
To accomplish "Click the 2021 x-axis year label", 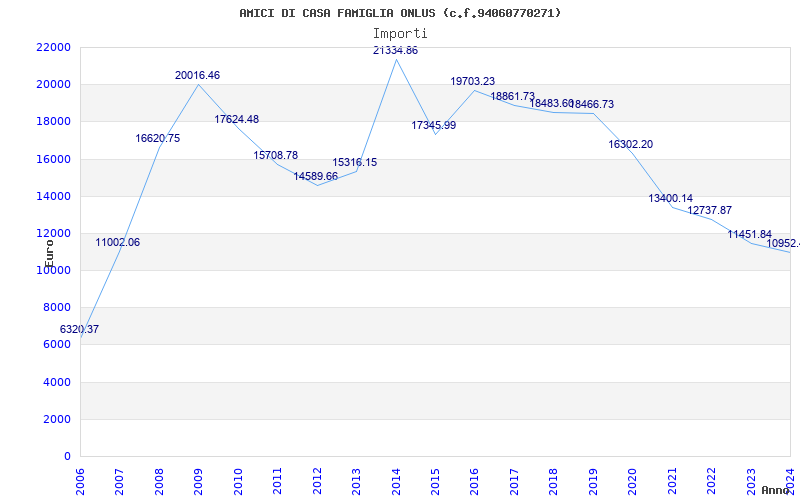I will pos(671,481).
